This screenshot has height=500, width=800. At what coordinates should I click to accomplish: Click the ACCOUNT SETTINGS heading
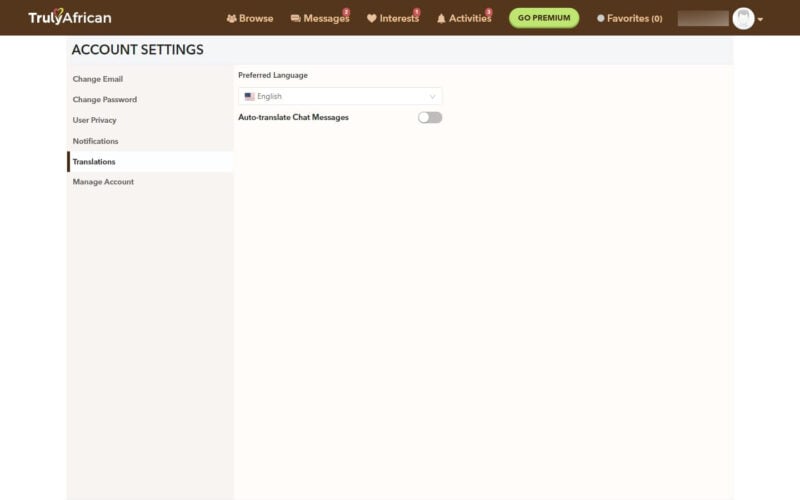pos(138,49)
